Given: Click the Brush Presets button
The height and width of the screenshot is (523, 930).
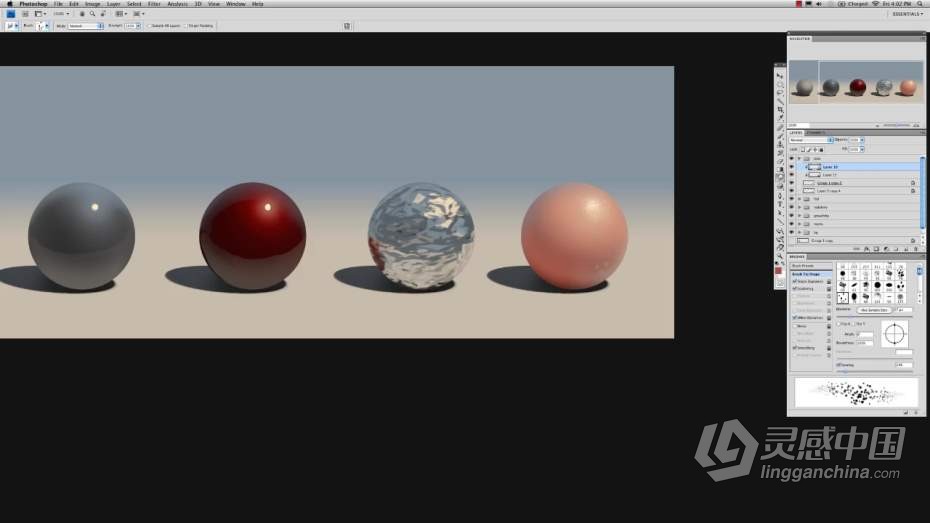Looking at the screenshot, I should tap(803, 267).
